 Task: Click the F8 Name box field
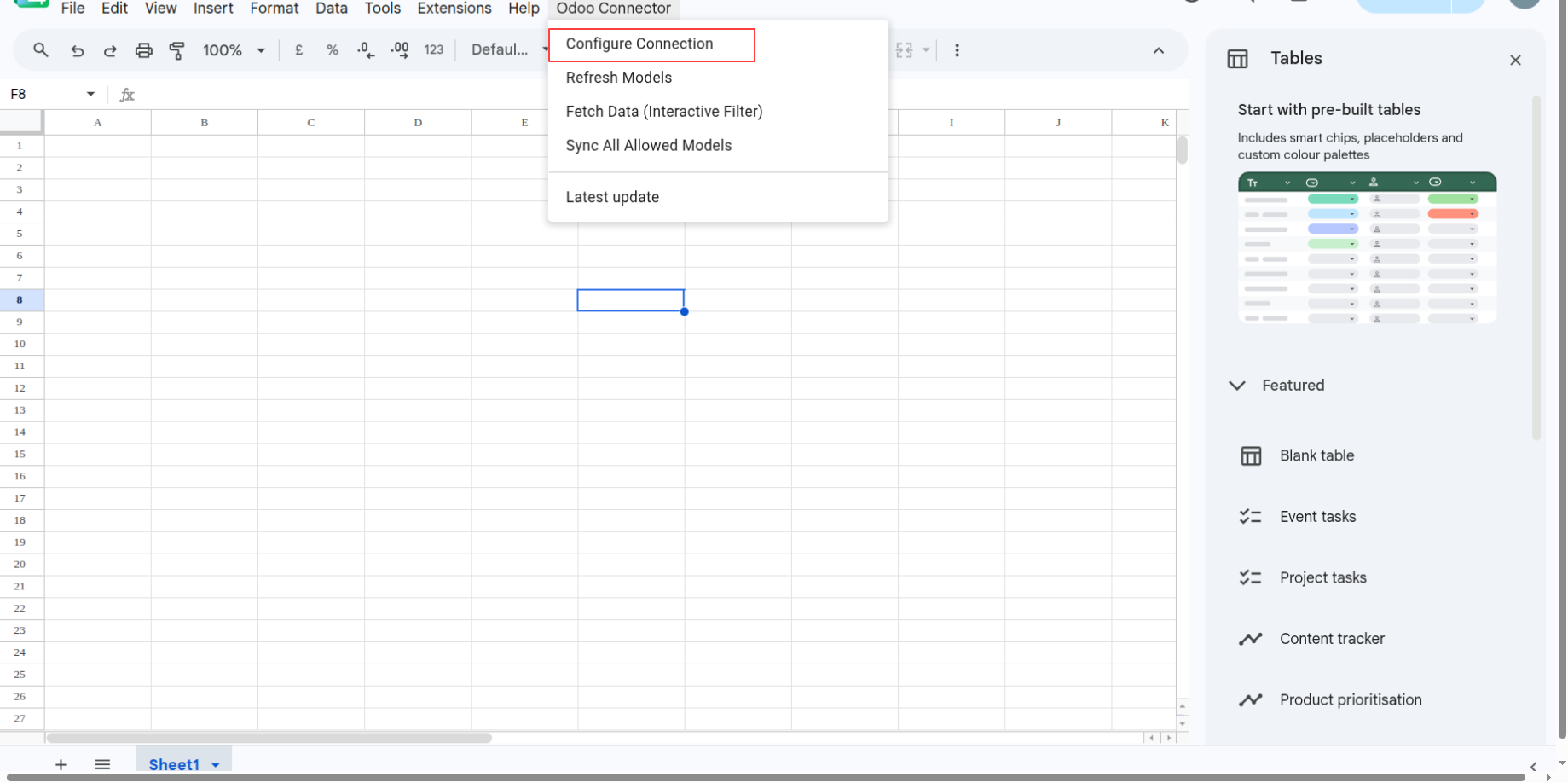pos(43,94)
